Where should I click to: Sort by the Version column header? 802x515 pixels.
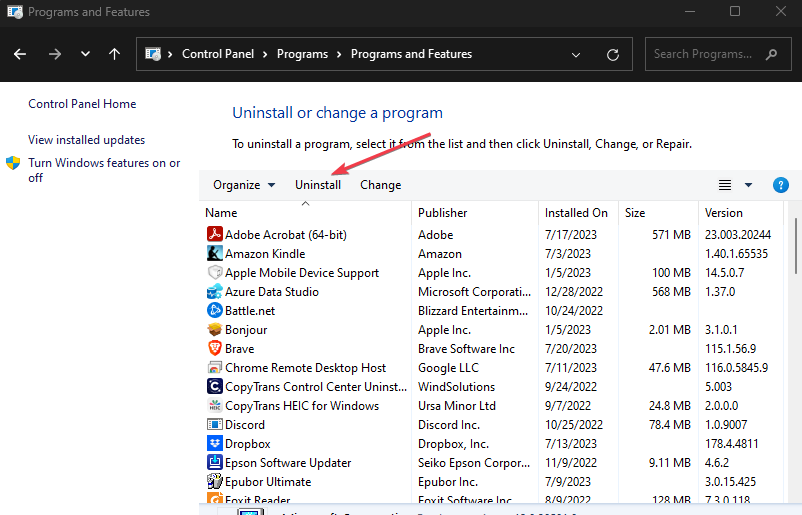741,213
